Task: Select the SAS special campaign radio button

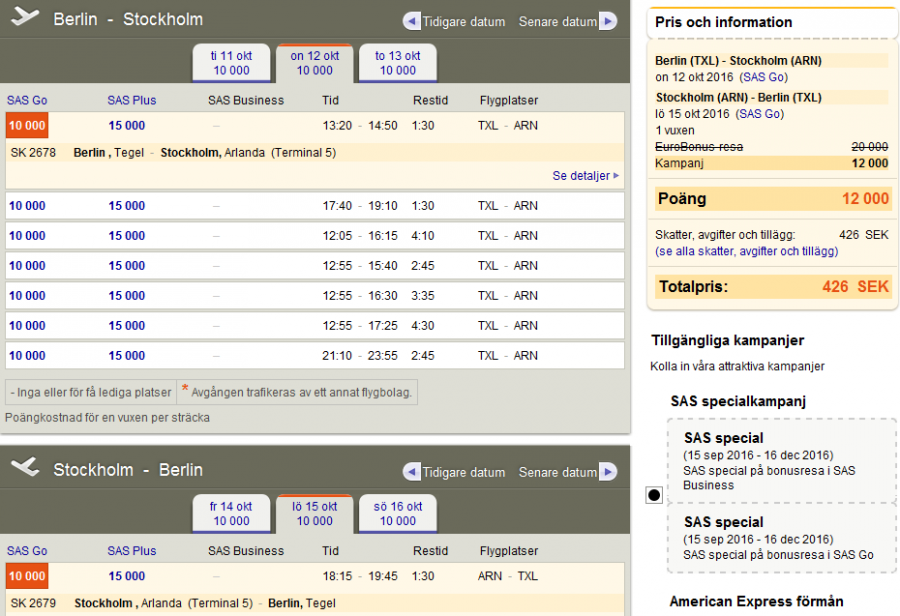Action: 654,495
